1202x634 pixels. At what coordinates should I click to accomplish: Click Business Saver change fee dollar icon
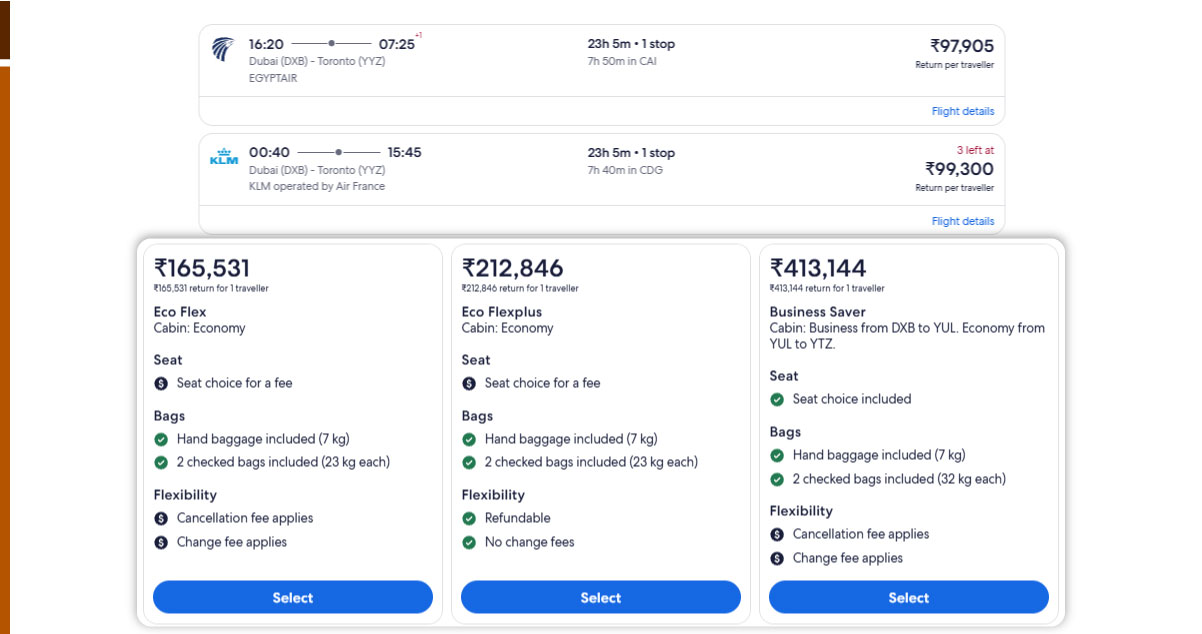click(777, 558)
